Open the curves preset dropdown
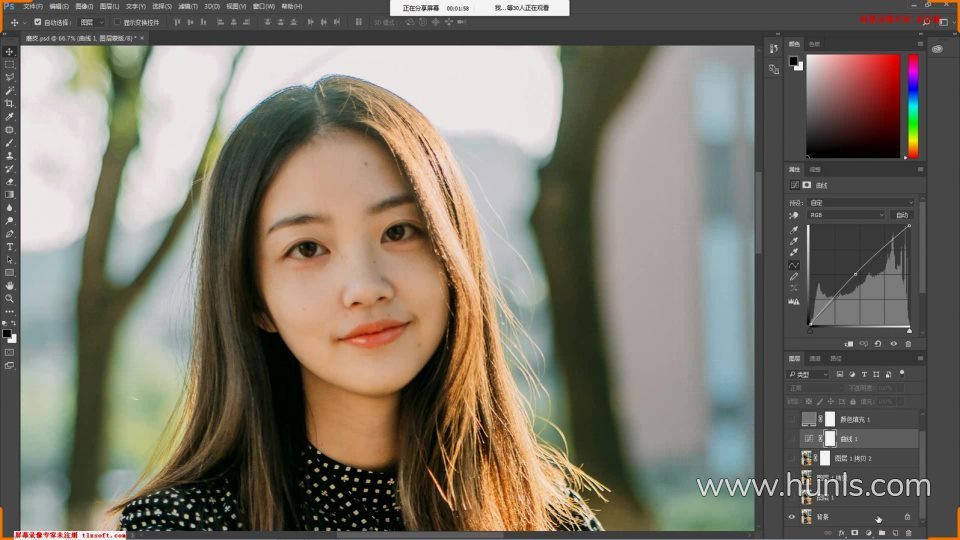The image size is (960, 540). tap(861, 203)
